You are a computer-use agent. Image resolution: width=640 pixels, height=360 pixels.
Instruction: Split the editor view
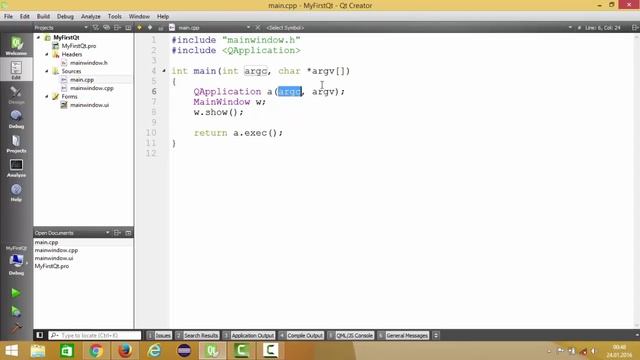635,27
